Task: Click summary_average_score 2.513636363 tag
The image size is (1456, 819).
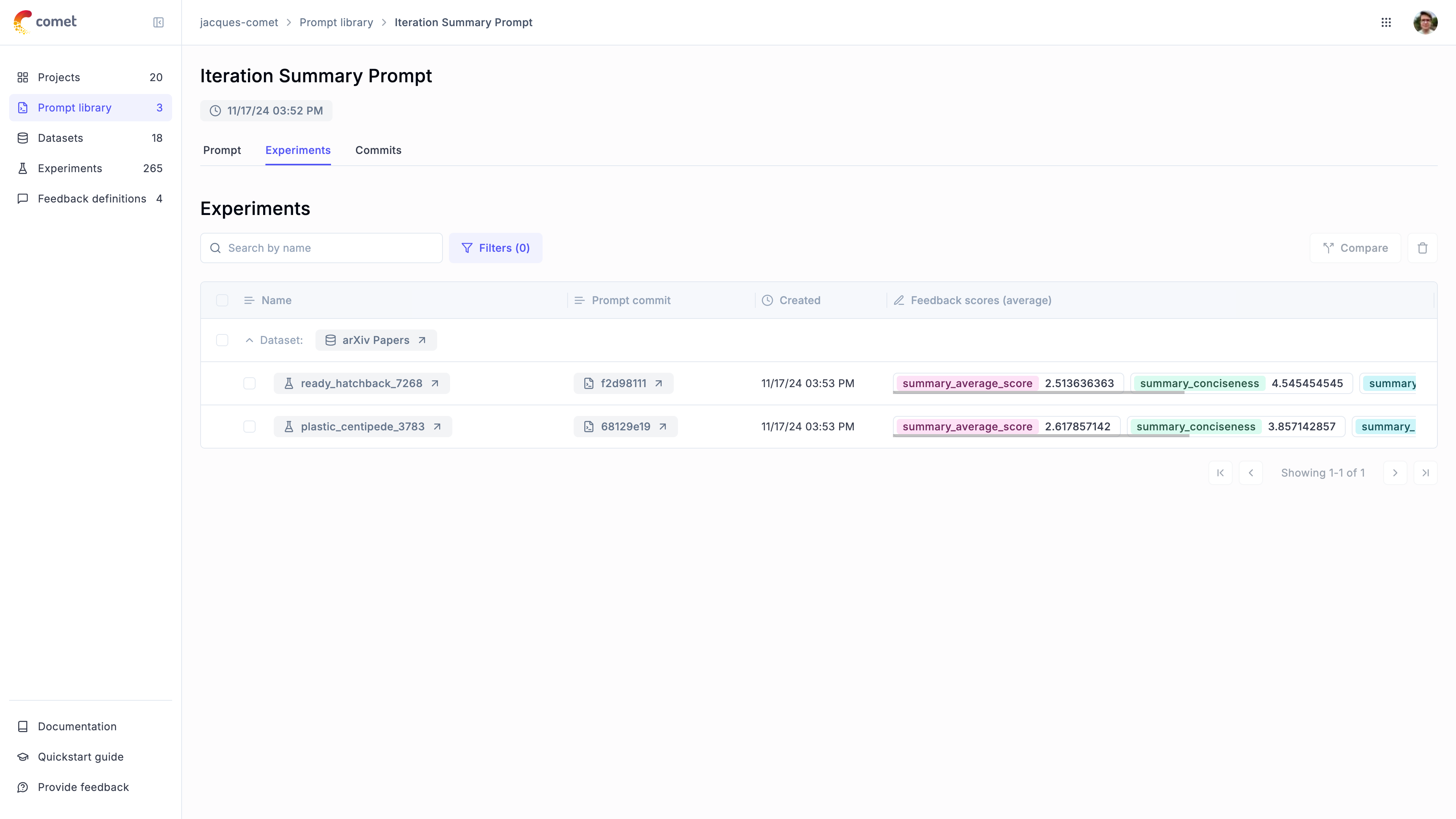Action: pyautogui.click(x=1008, y=383)
